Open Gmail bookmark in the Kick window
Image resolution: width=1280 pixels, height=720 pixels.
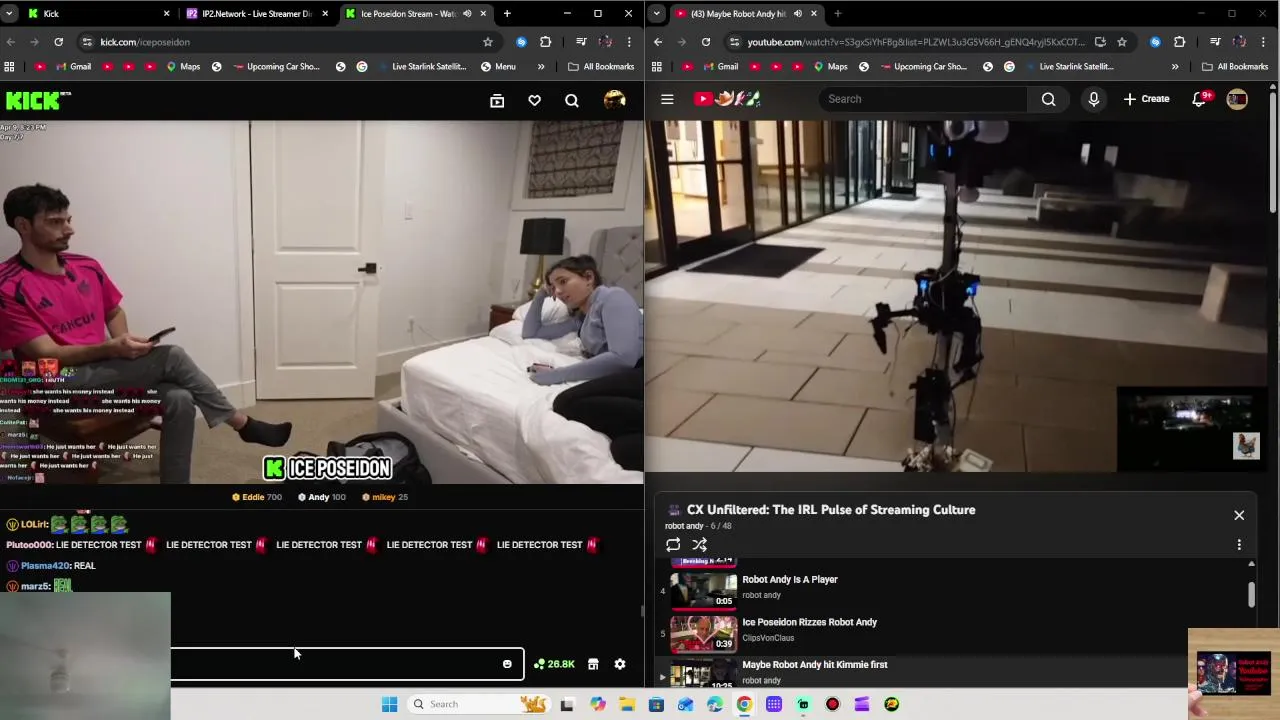(x=73, y=67)
